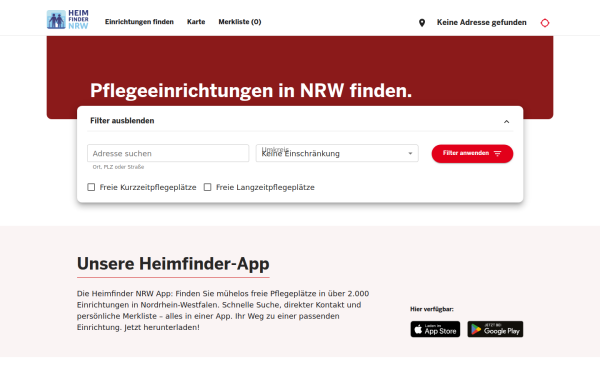Click the Unsere Heimfinder-App heading
This screenshot has width=600, height=375.
(173, 264)
